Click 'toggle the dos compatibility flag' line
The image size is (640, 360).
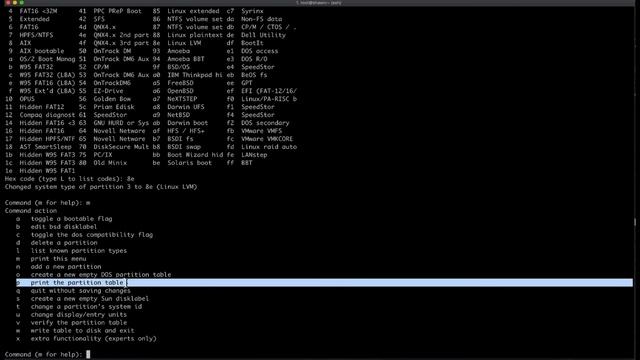[84, 235]
